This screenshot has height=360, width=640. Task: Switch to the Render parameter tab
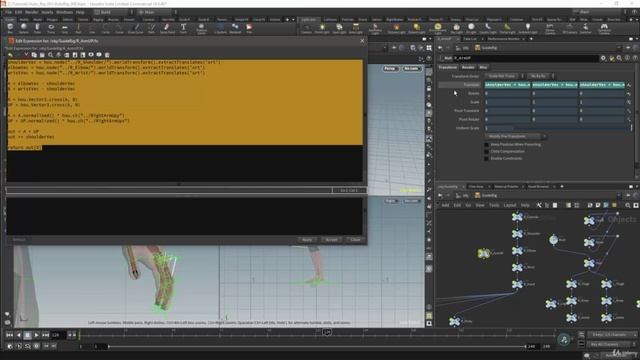click(468, 67)
